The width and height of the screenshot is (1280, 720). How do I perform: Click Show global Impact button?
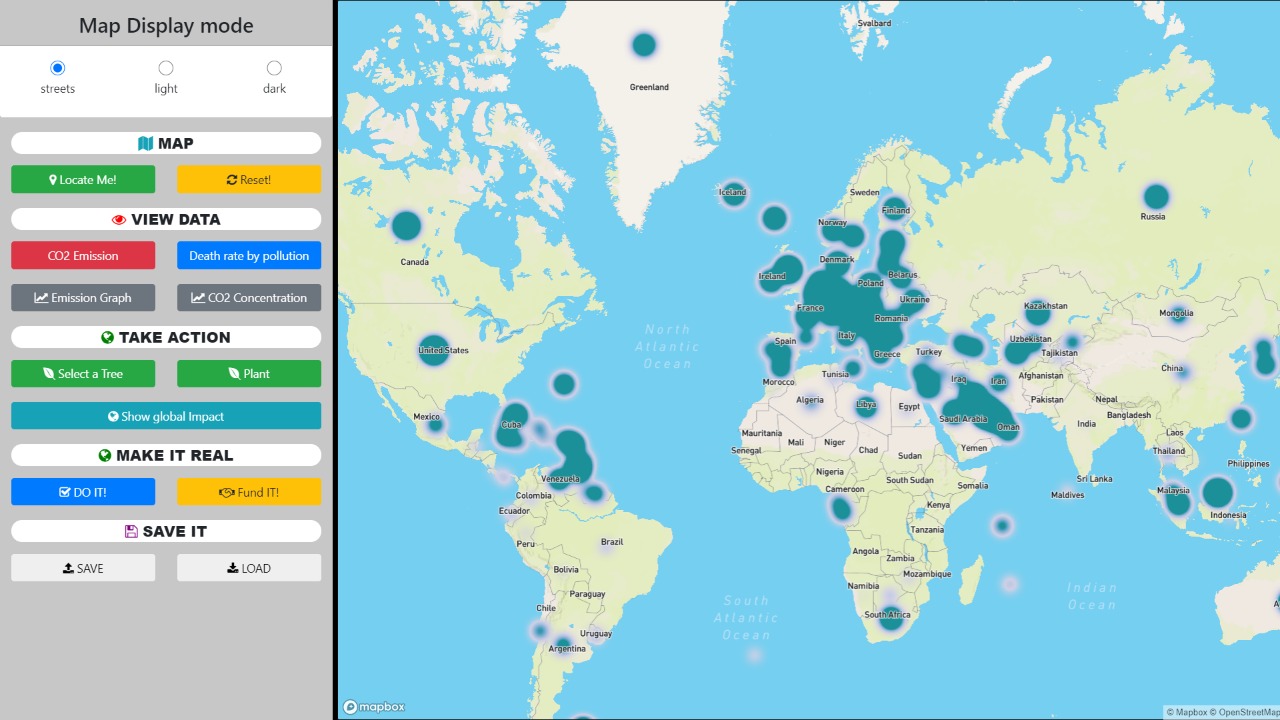pos(166,416)
